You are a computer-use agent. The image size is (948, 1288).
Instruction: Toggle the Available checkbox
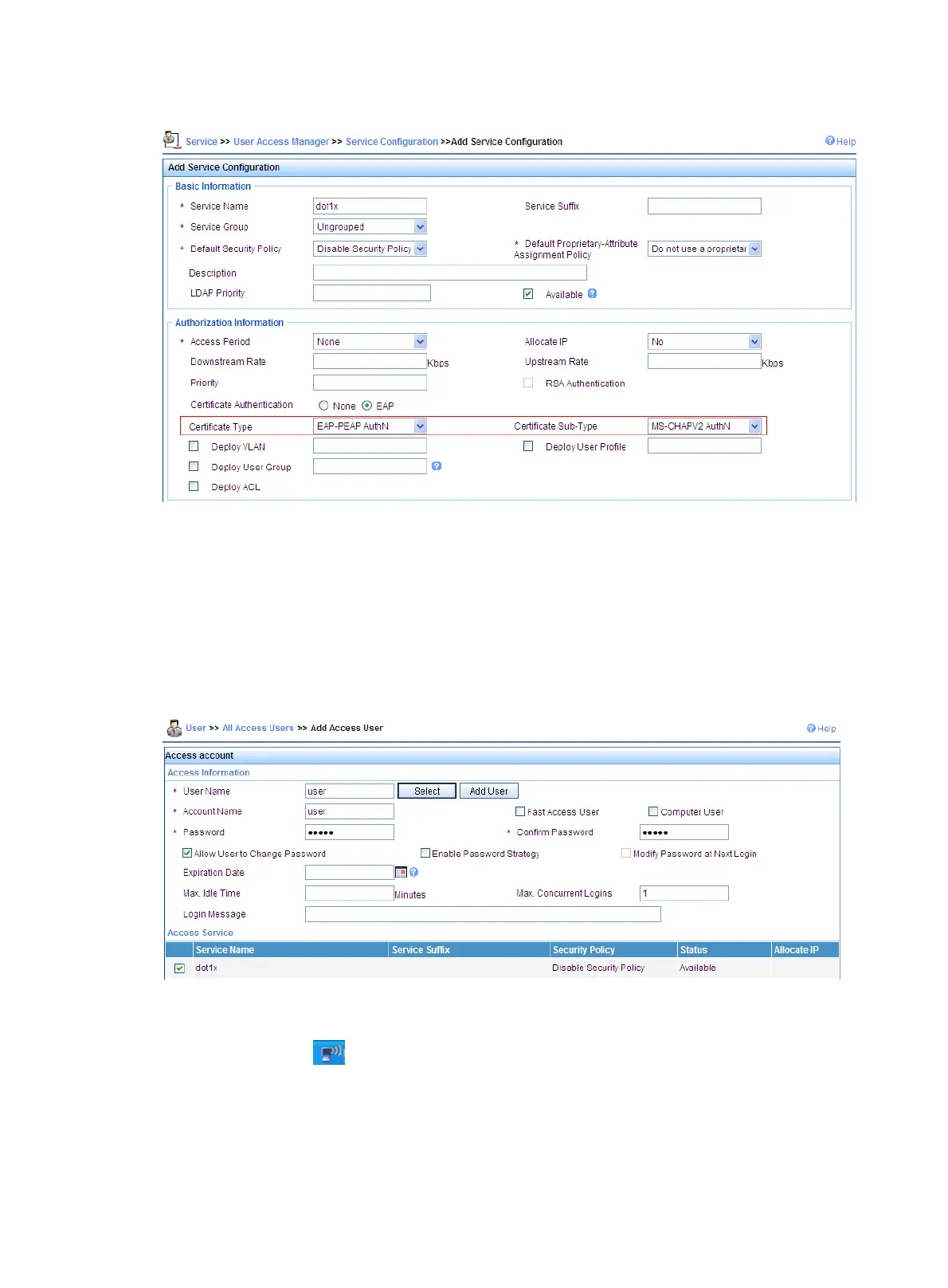pyautogui.click(x=528, y=293)
